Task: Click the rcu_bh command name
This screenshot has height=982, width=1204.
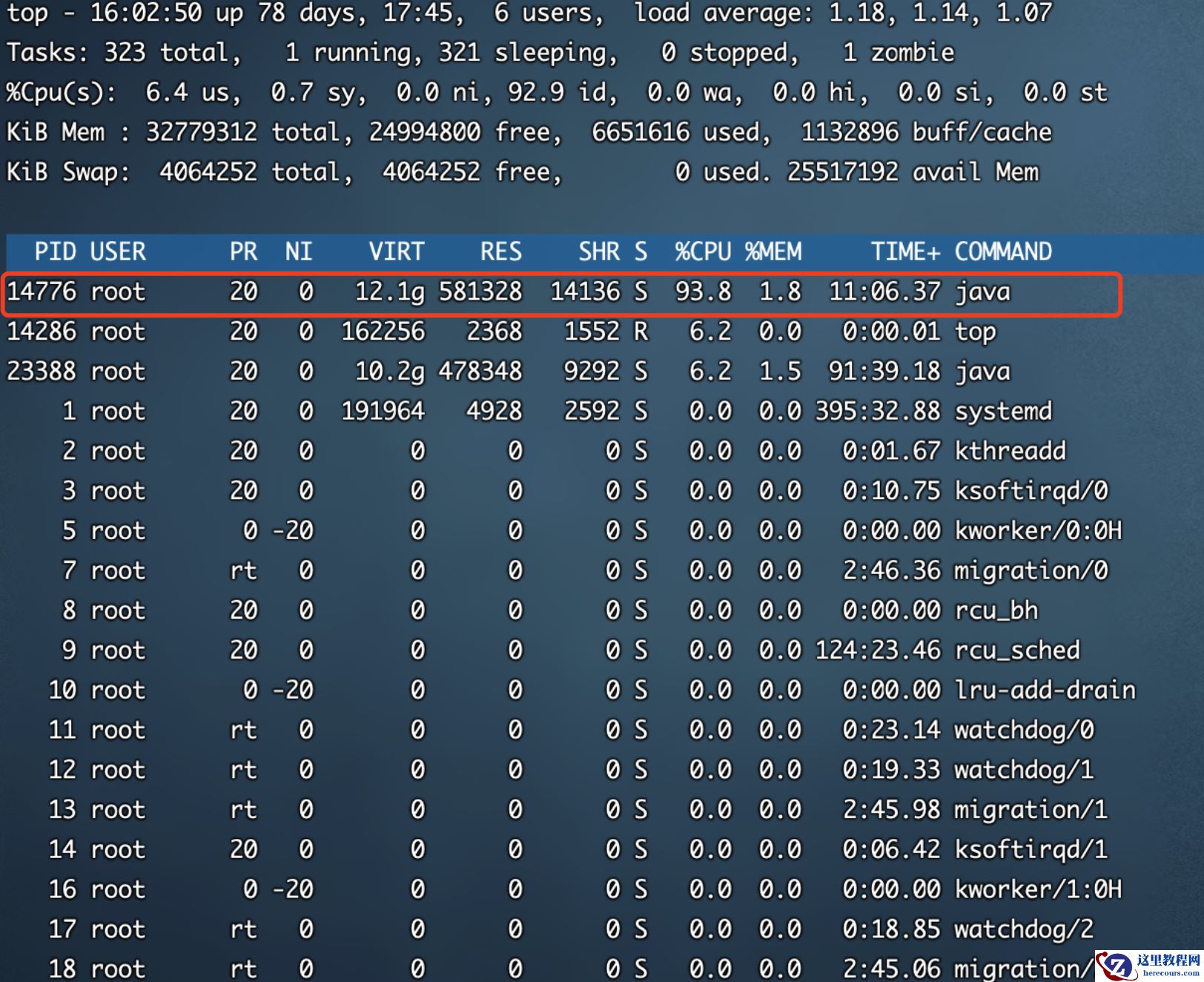Action: (996, 611)
